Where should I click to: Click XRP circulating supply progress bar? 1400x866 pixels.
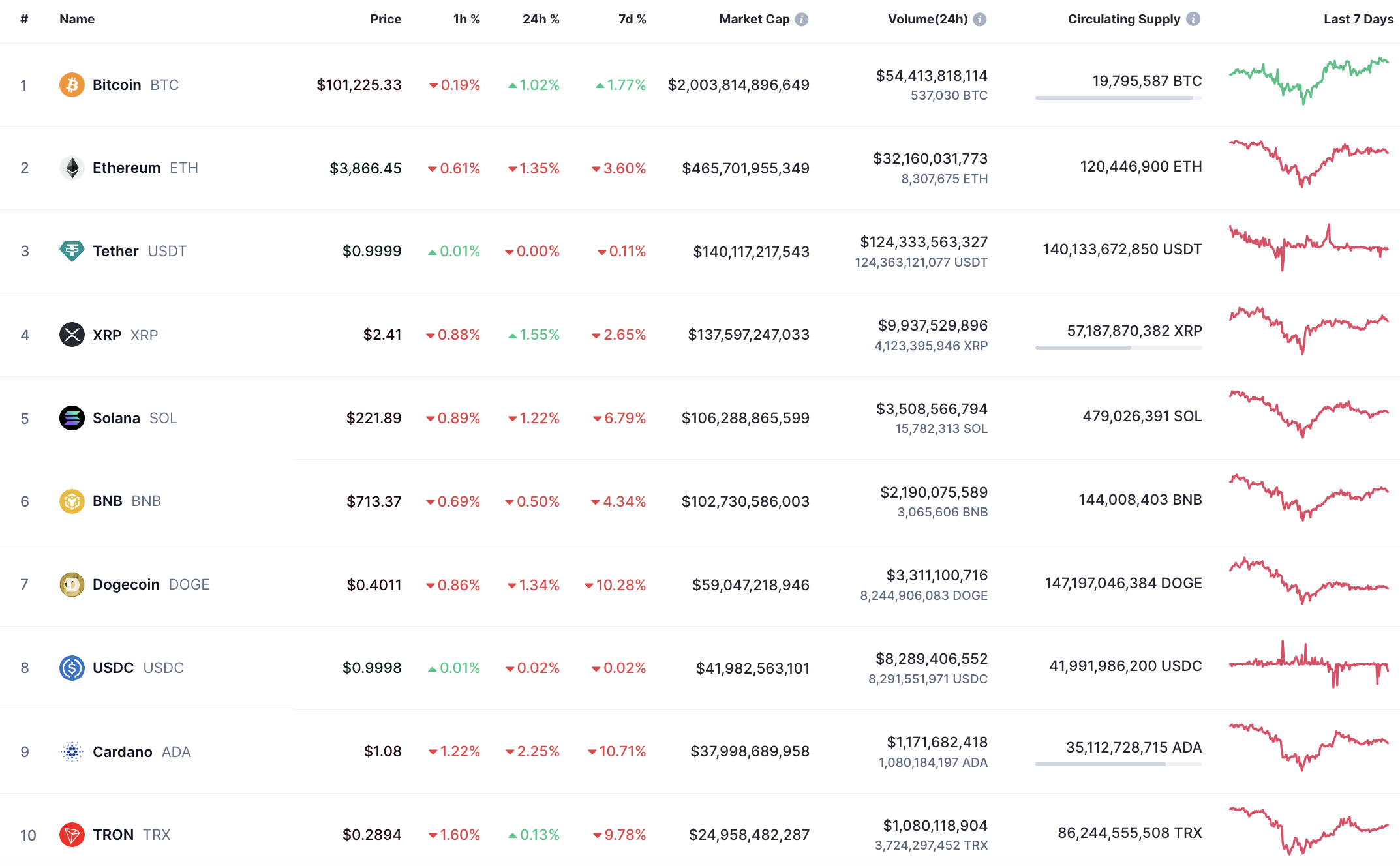pyautogui.click(x=1118, y=348)
